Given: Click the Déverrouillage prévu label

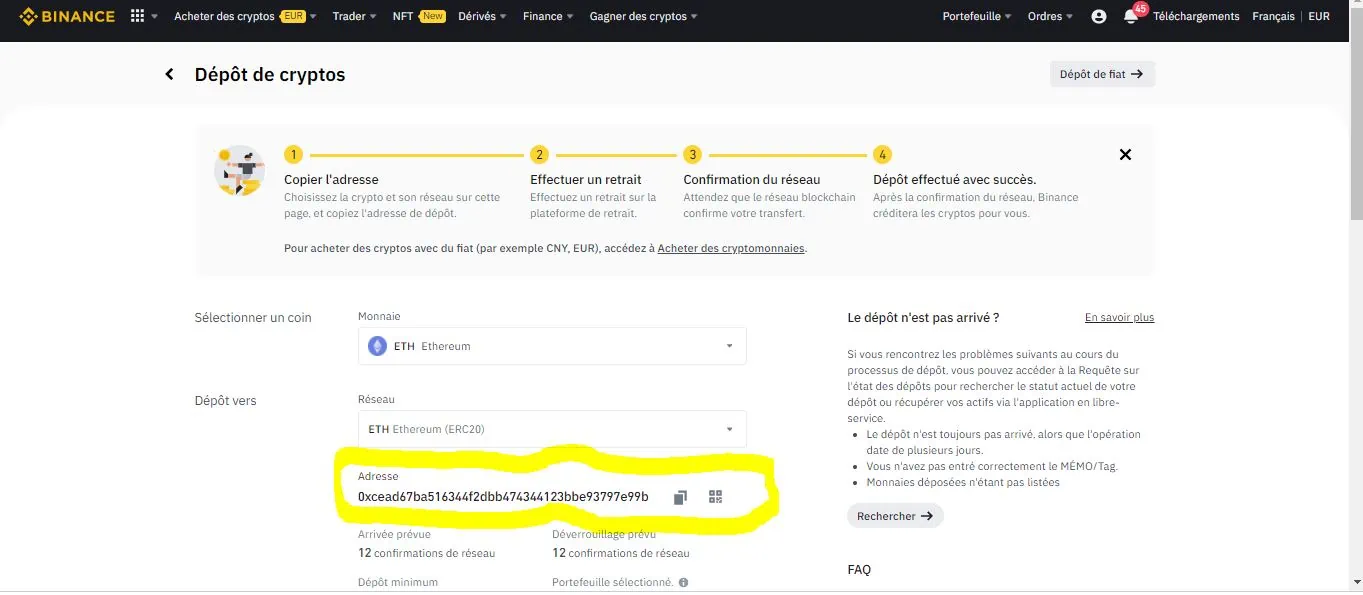Looking at the screenshot, I should point(604,534).
